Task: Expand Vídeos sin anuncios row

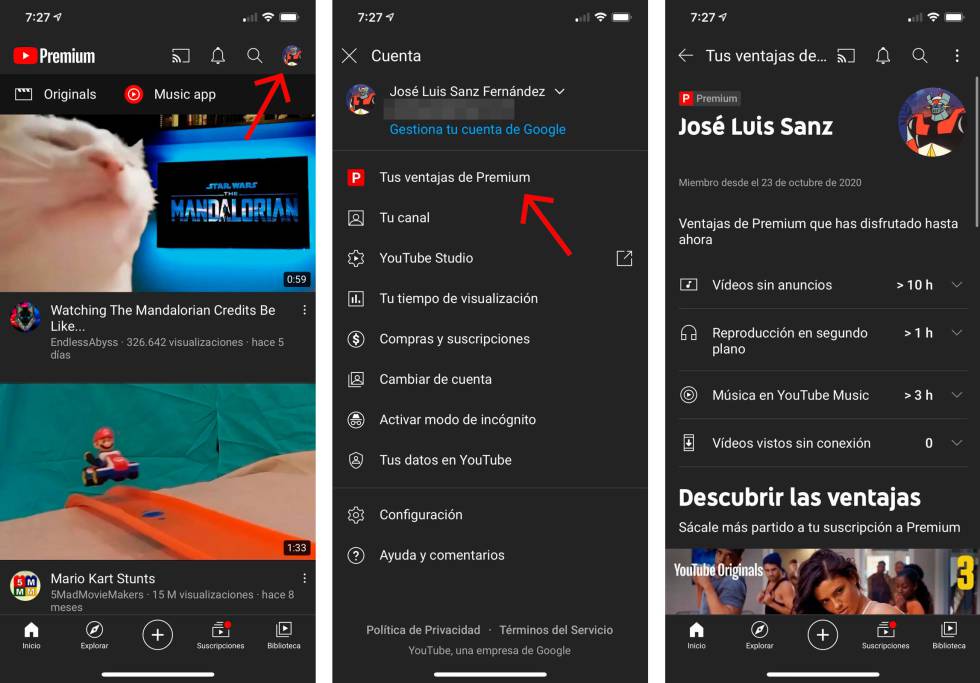Action: click(821, 285)
